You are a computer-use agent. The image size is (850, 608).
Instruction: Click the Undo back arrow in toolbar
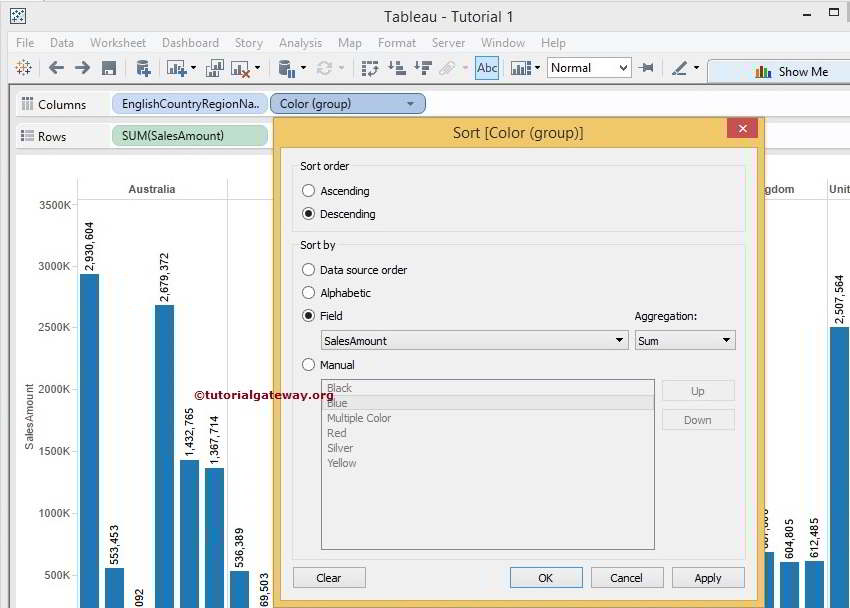(56, 68)
